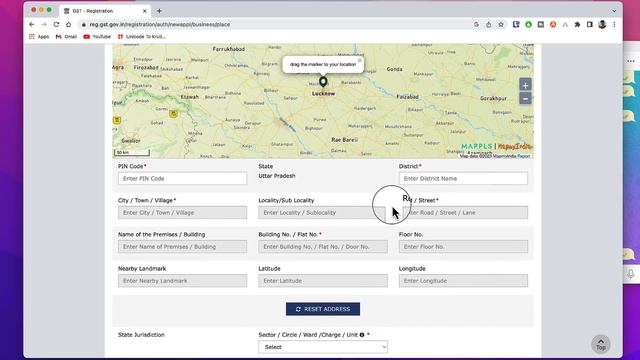640x360 pixels.
Task: Click the address bar URL
Action: [160, 24]
